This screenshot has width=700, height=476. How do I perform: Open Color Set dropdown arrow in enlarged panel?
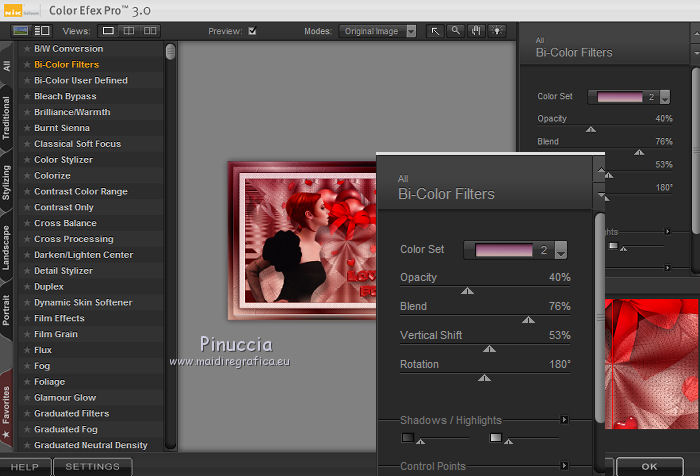click(561, 250)
